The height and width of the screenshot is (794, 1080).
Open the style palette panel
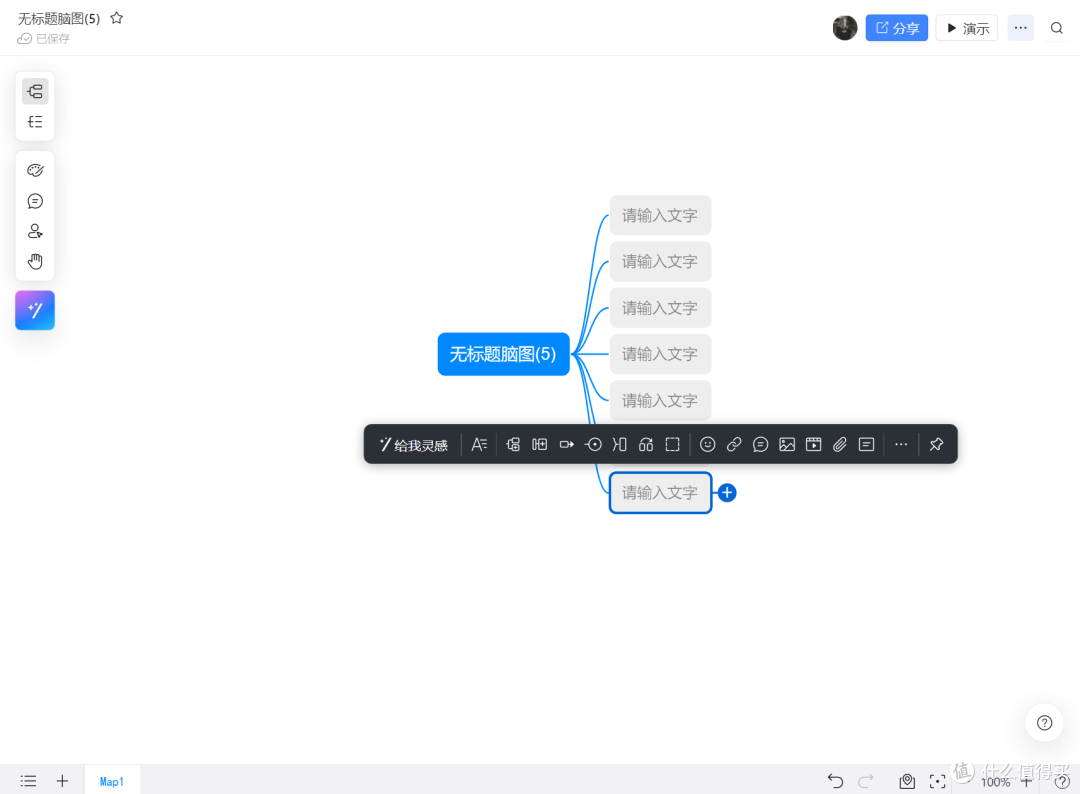pos(35,171)
